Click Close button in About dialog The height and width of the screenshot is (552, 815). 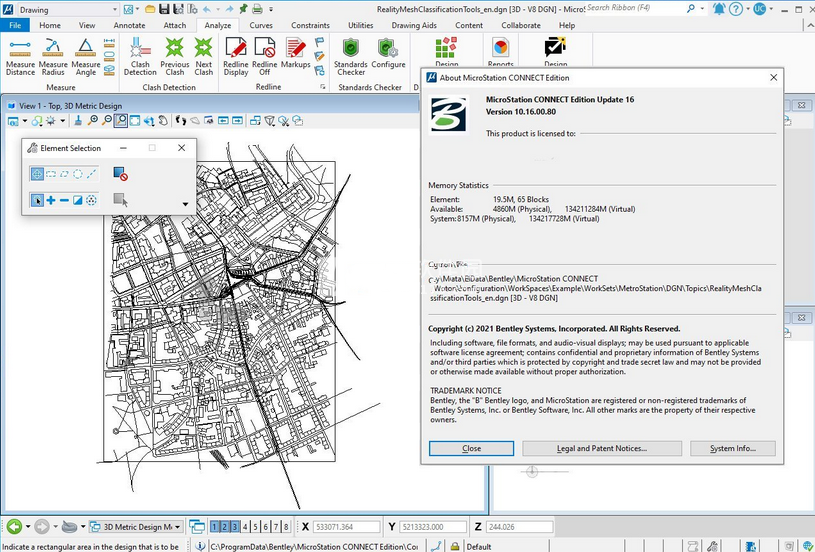coord(471,449)
